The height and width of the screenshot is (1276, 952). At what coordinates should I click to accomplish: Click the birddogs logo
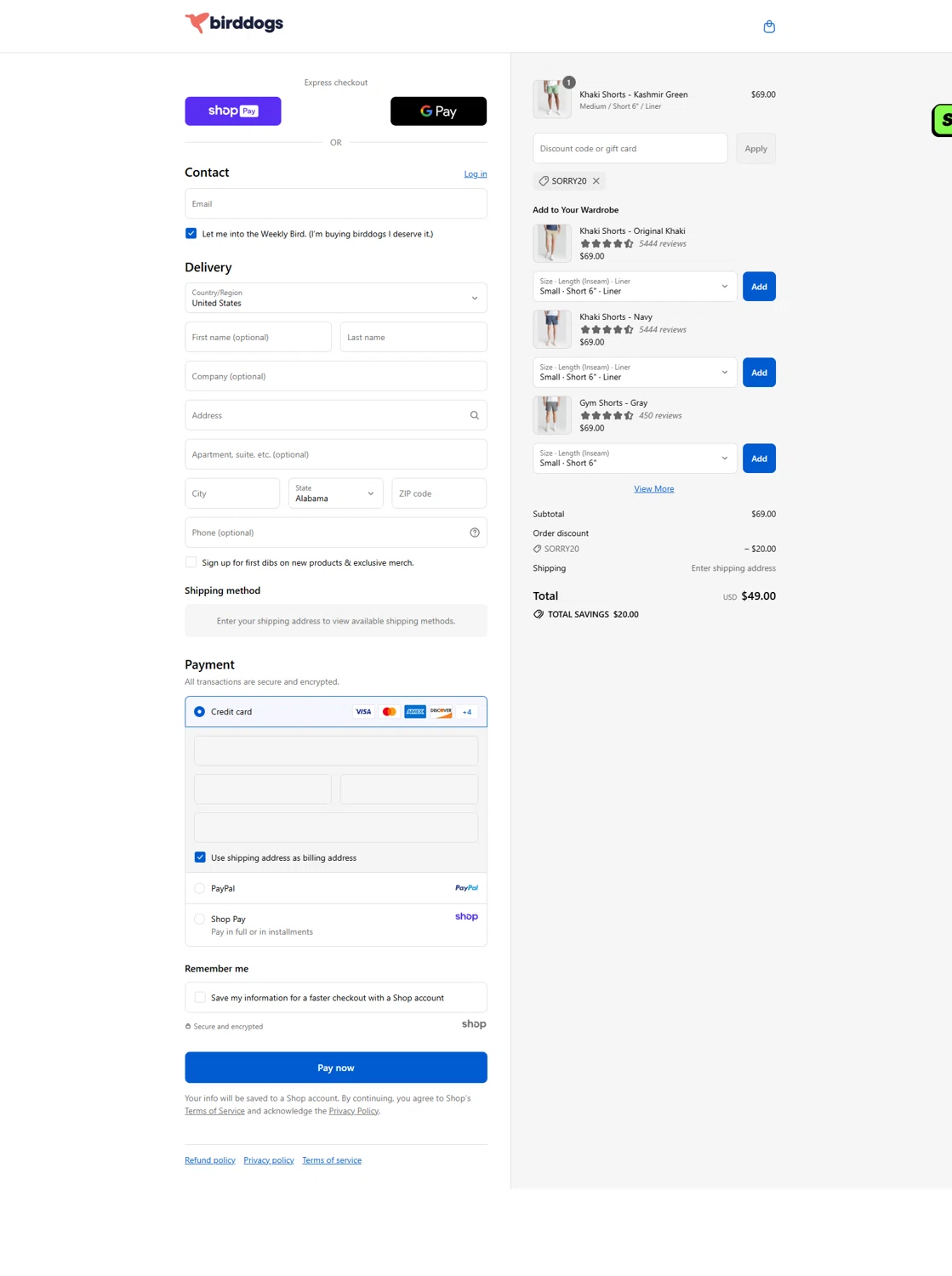(x=234, y=23)
